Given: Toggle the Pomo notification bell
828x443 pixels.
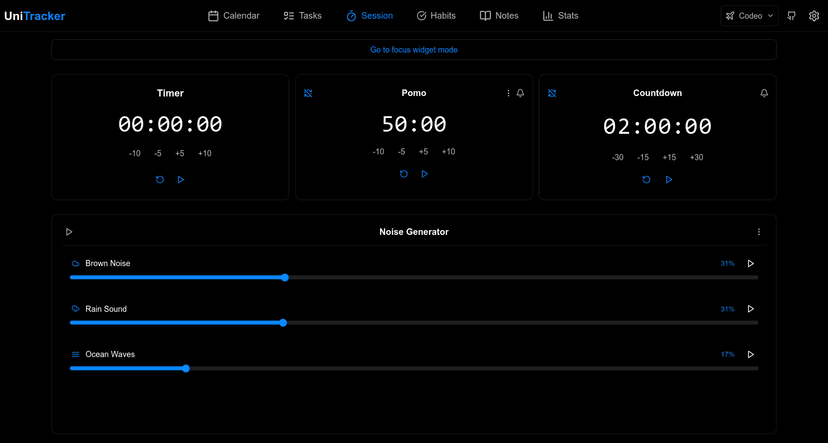Looking at the screenshot, I should tap(520, 93).
